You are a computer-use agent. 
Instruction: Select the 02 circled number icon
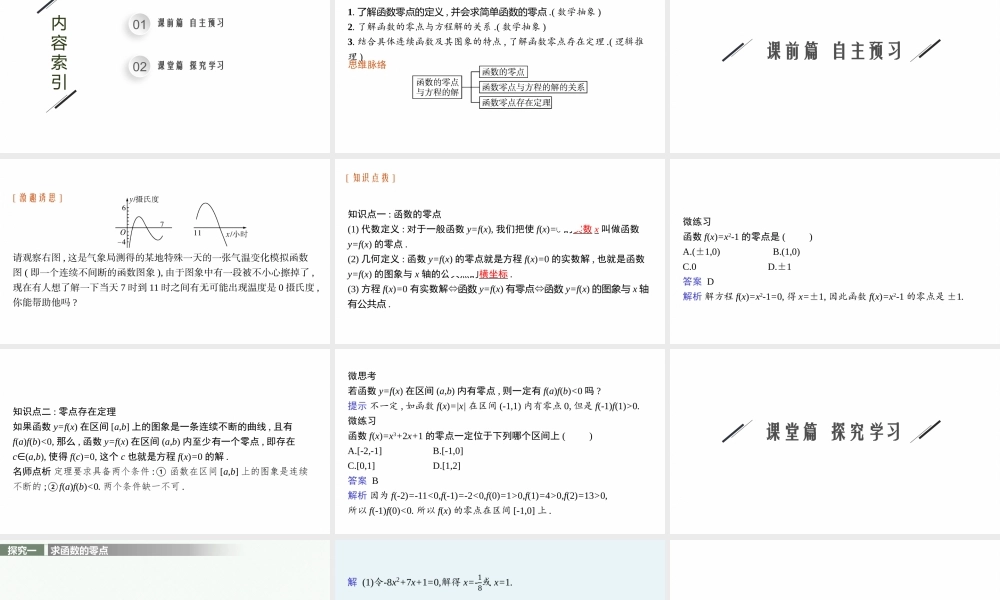(138, 66)
